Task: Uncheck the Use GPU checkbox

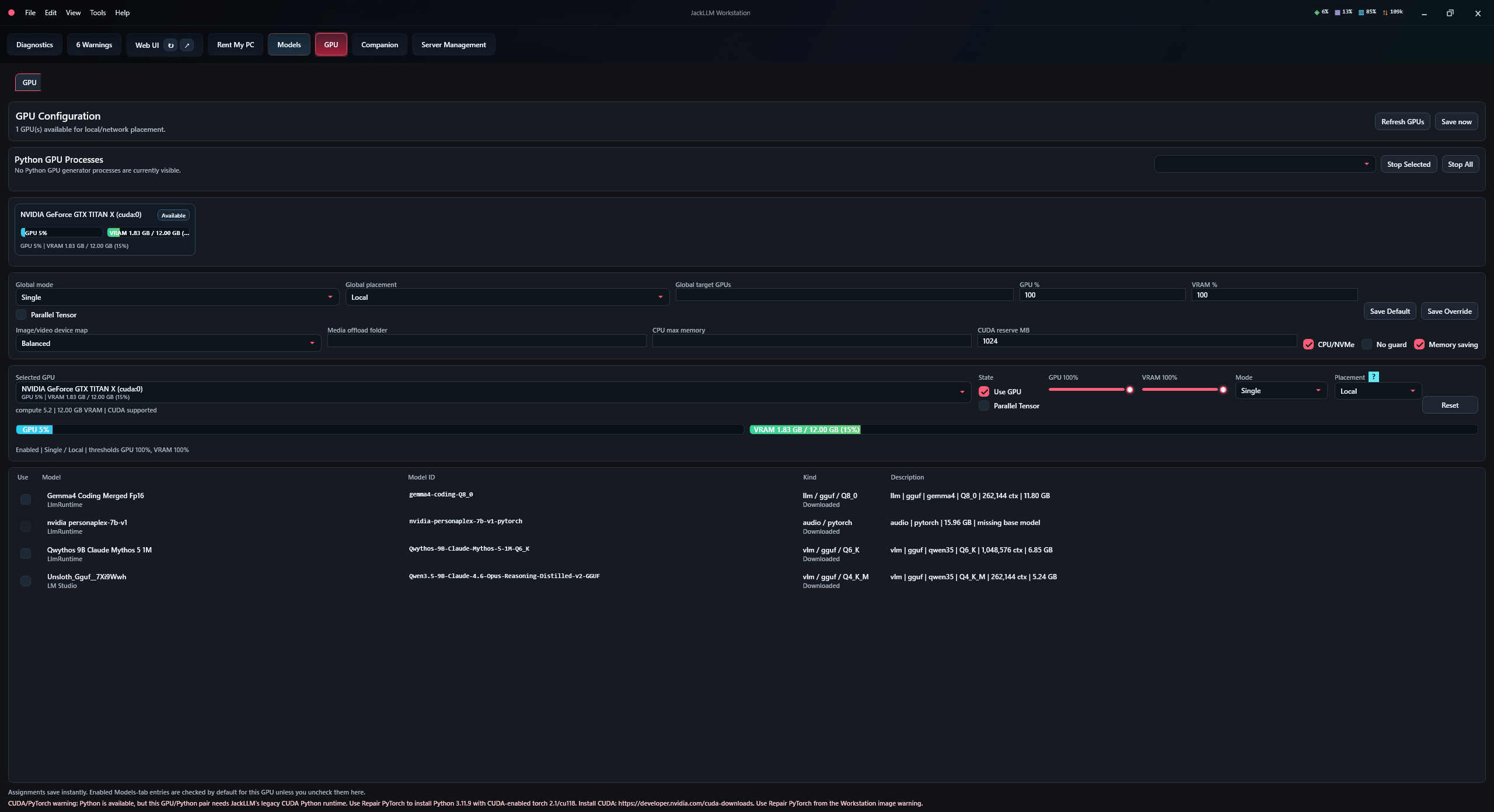Action: pos(984,391)
